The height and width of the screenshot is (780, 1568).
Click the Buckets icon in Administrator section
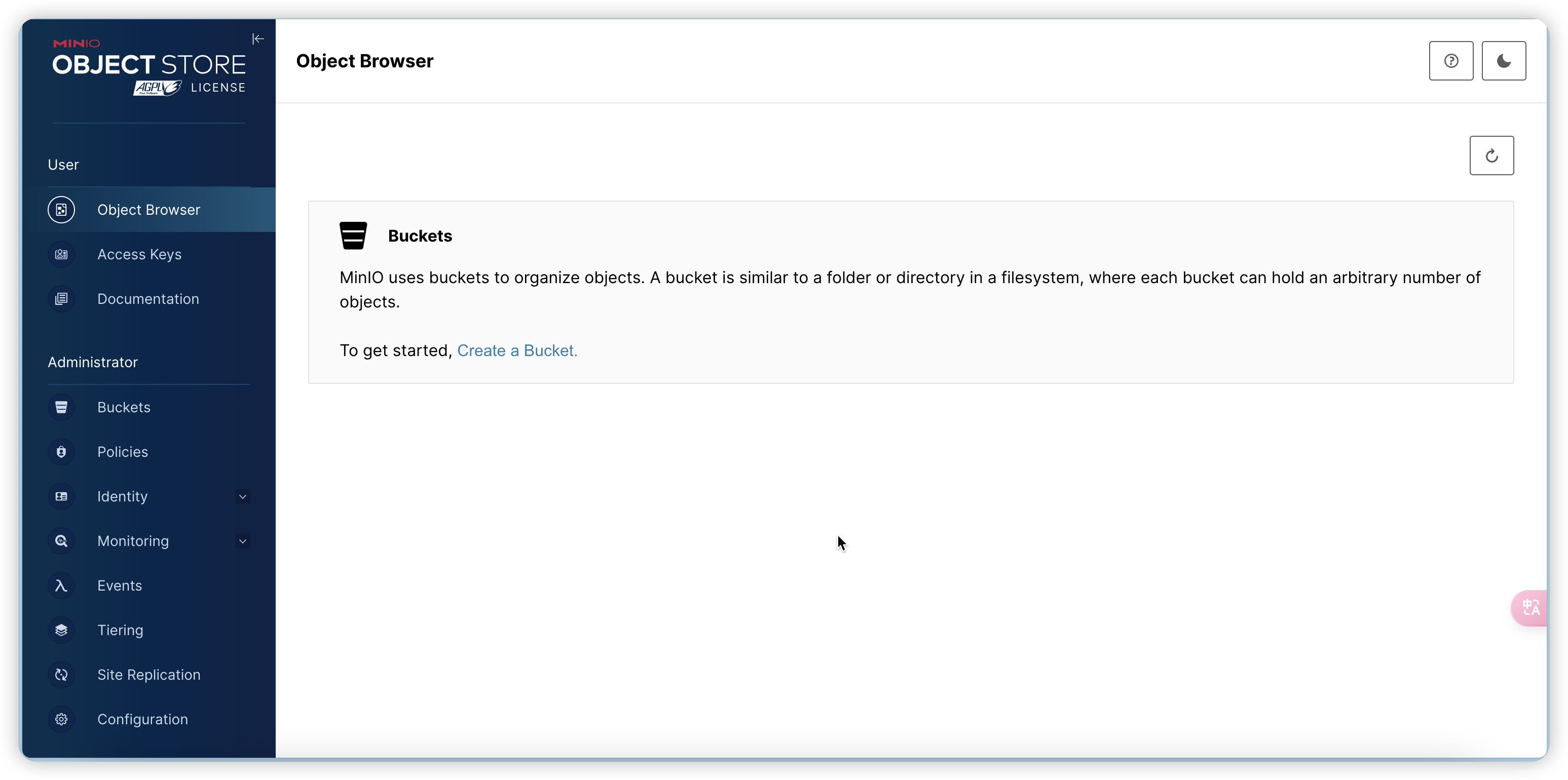coord(61,406)
